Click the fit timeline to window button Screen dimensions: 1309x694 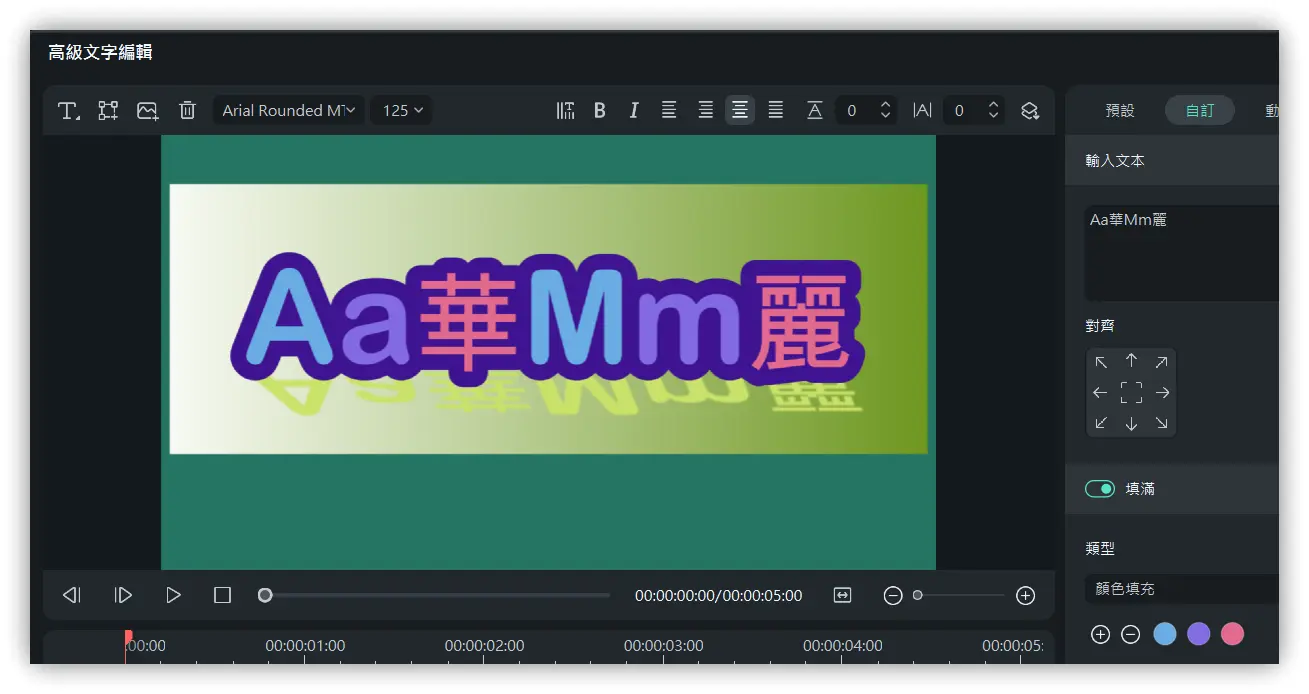842,595
